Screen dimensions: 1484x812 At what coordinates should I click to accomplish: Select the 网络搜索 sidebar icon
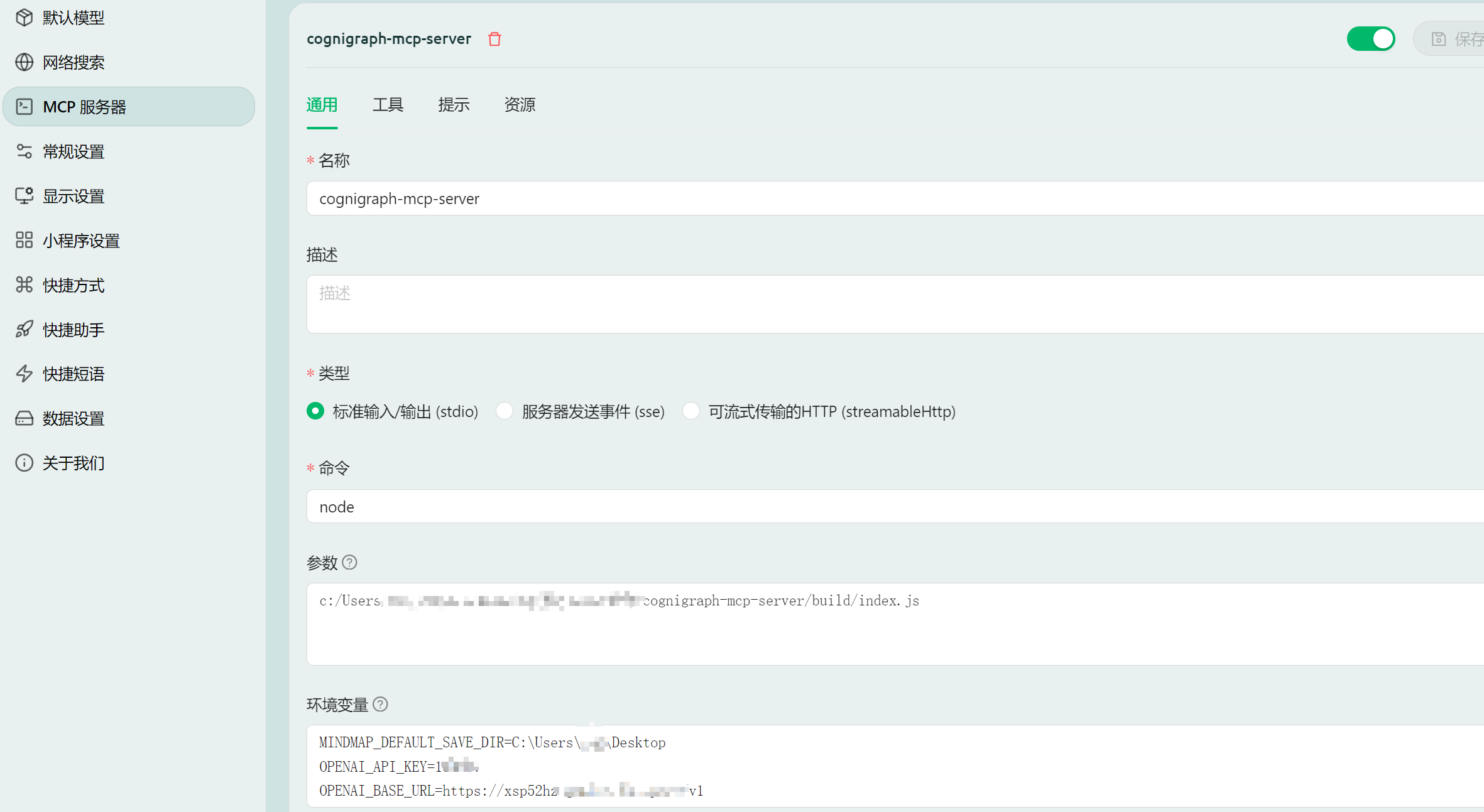pyautogui.click(x=73, y=62)
